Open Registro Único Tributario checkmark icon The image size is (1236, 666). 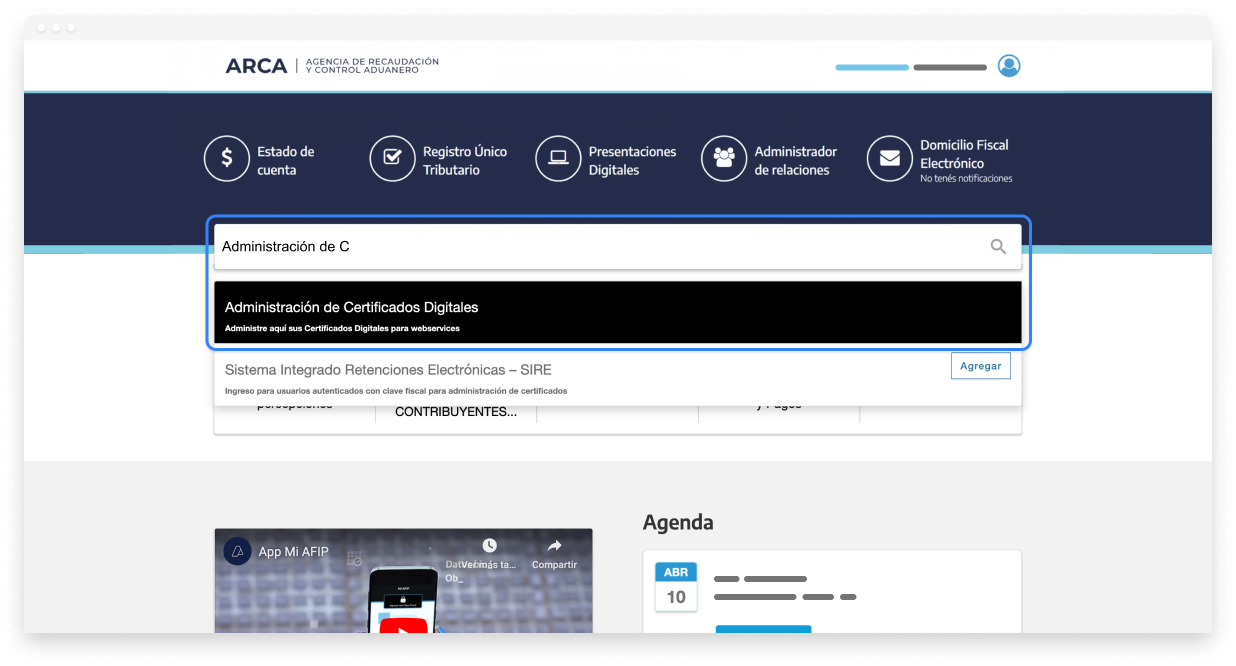click(392, 158)
